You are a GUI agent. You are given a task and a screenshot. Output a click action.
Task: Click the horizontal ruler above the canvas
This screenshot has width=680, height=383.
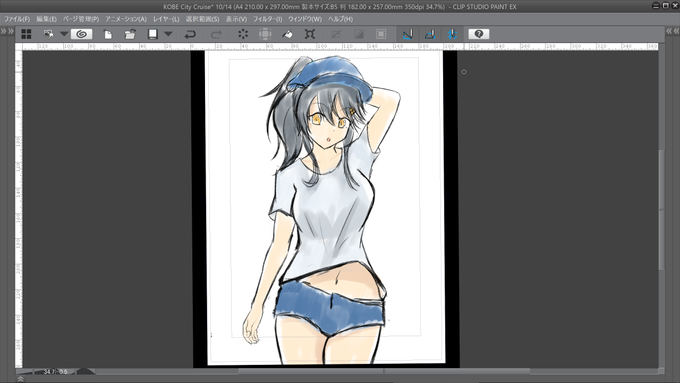340,46
